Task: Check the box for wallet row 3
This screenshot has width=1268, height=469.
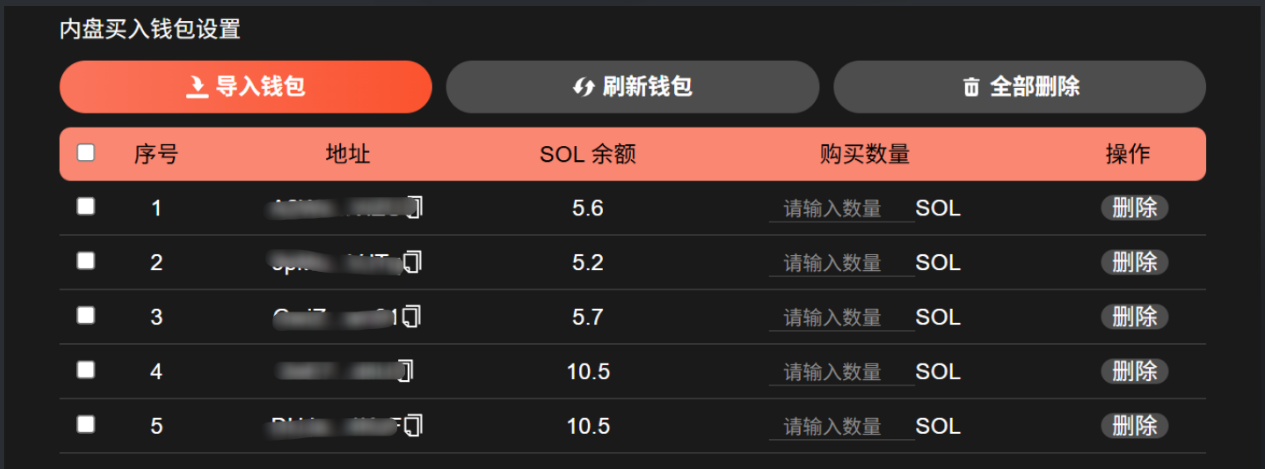Action: (x=86, y=315)
